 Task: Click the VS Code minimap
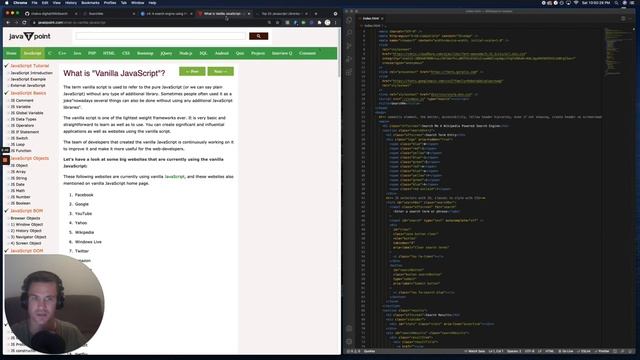(x=618, y=51)
